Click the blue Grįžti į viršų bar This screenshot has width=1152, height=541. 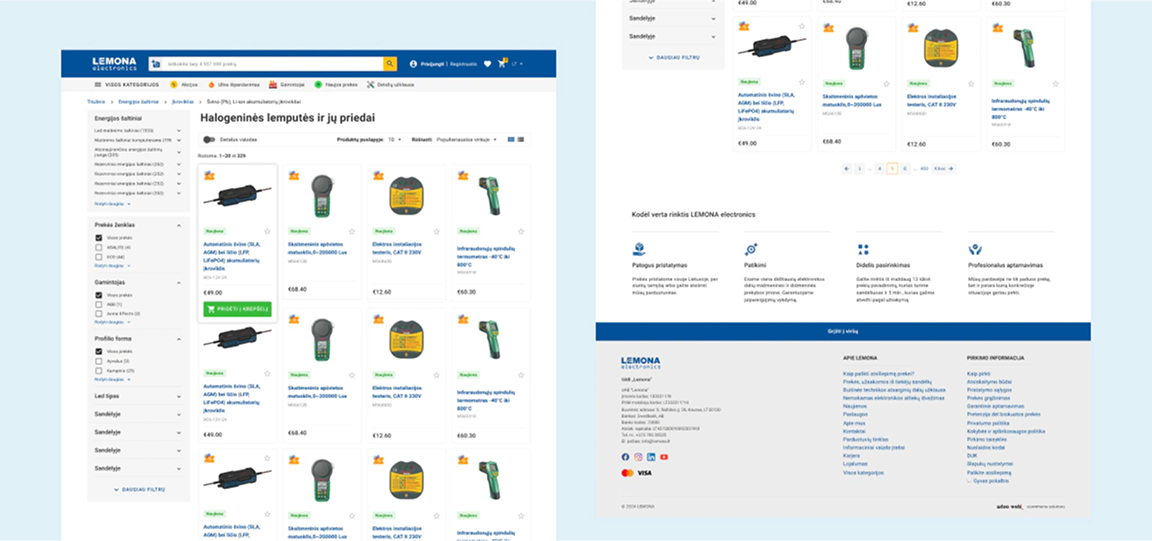pyautogui.click(x=843, y=331)
